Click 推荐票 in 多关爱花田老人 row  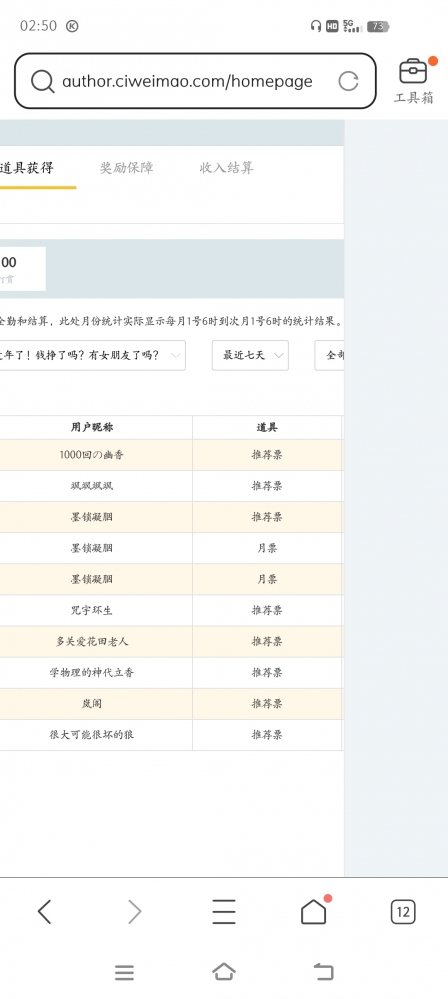tap(267, 642)
